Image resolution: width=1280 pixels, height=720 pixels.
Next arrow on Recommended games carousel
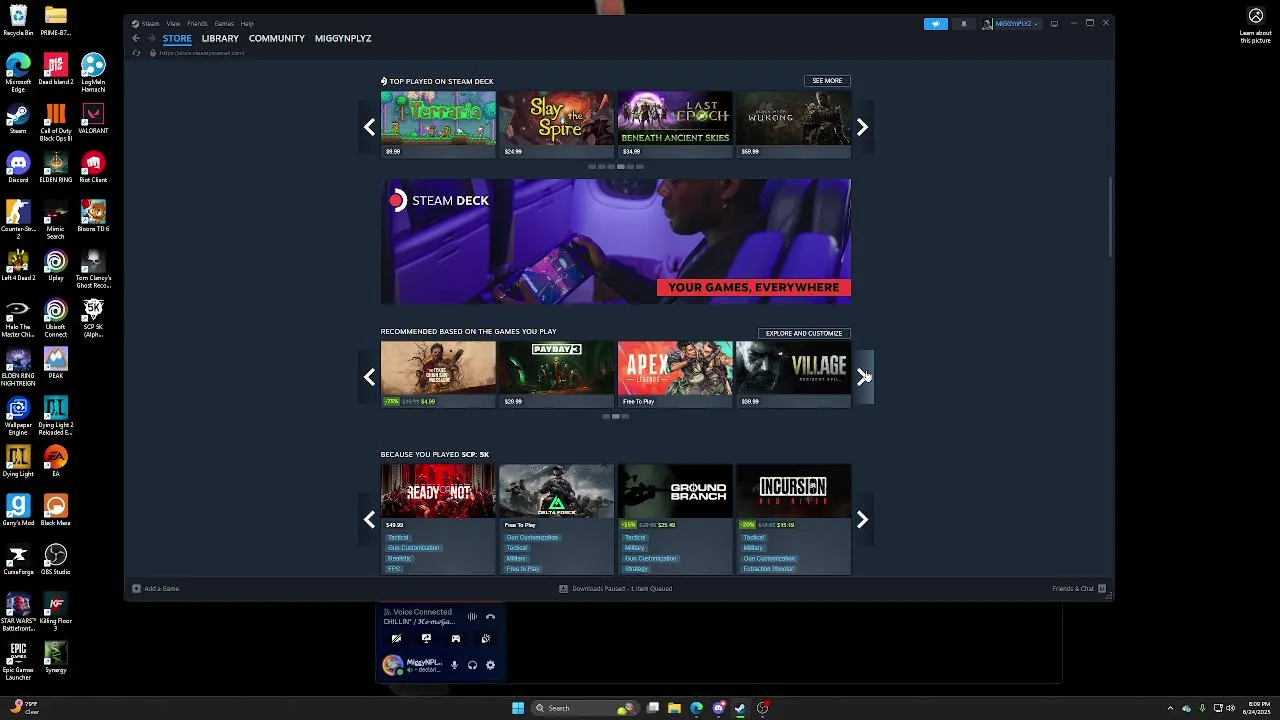(862, 377)
